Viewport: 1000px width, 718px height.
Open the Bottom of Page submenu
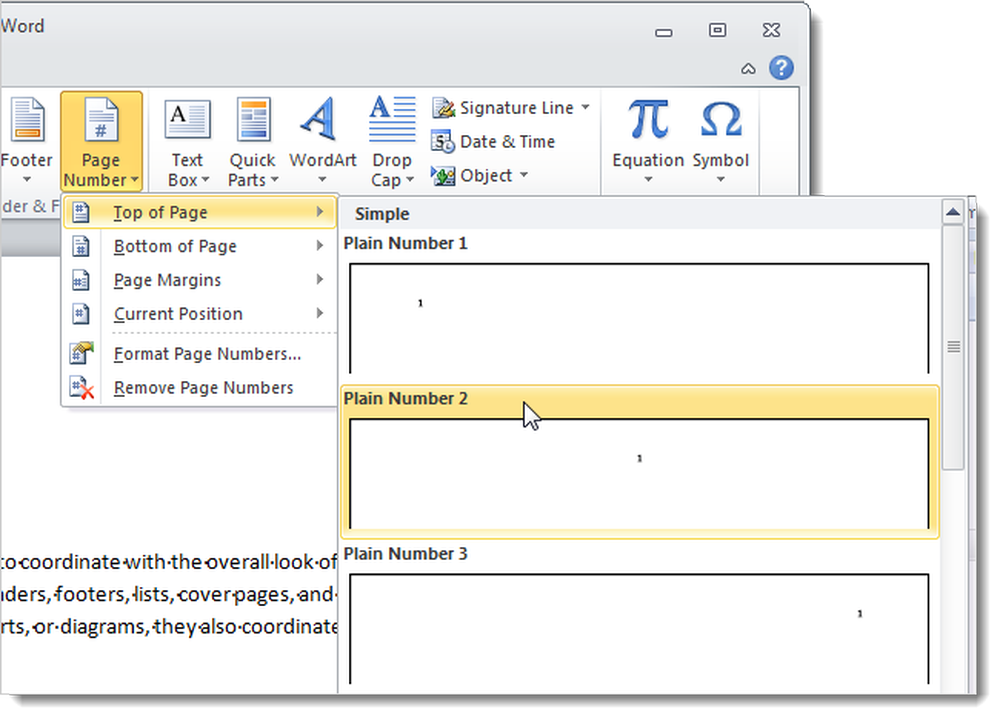click(200, 246)
